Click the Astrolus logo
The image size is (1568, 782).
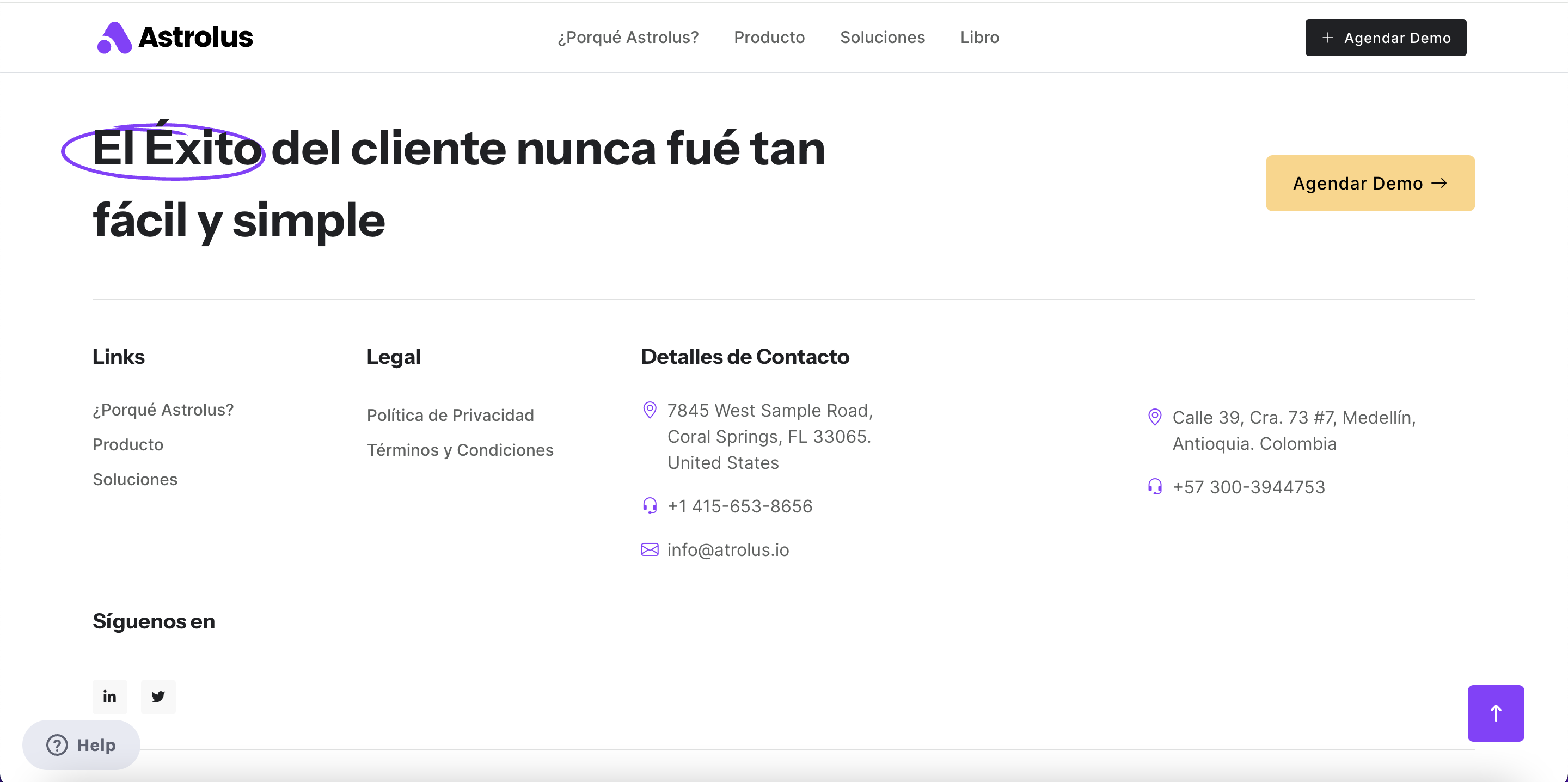(x=175, y=38)
